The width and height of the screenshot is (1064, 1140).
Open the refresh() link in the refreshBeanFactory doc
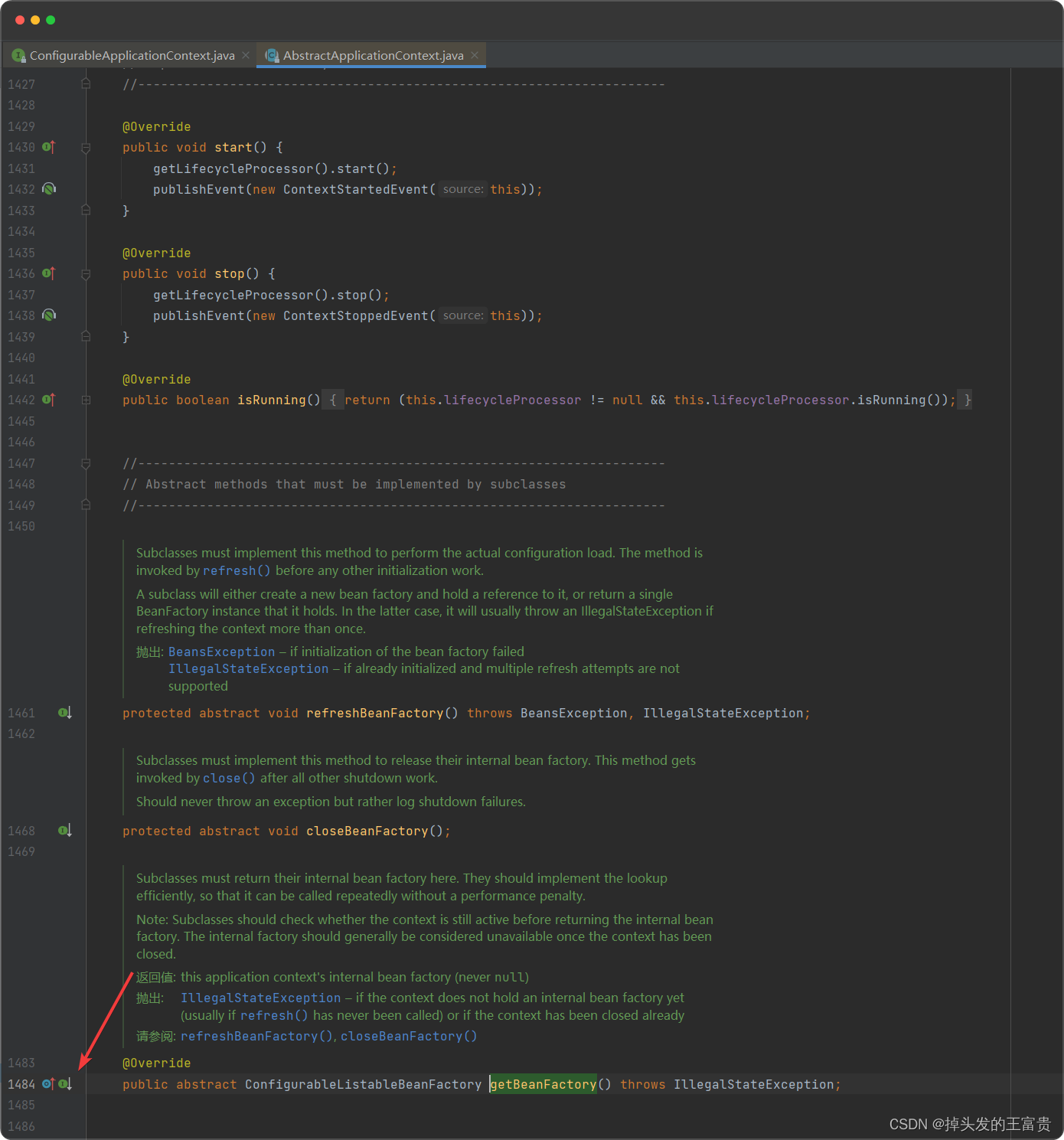[x=237, y=570]
